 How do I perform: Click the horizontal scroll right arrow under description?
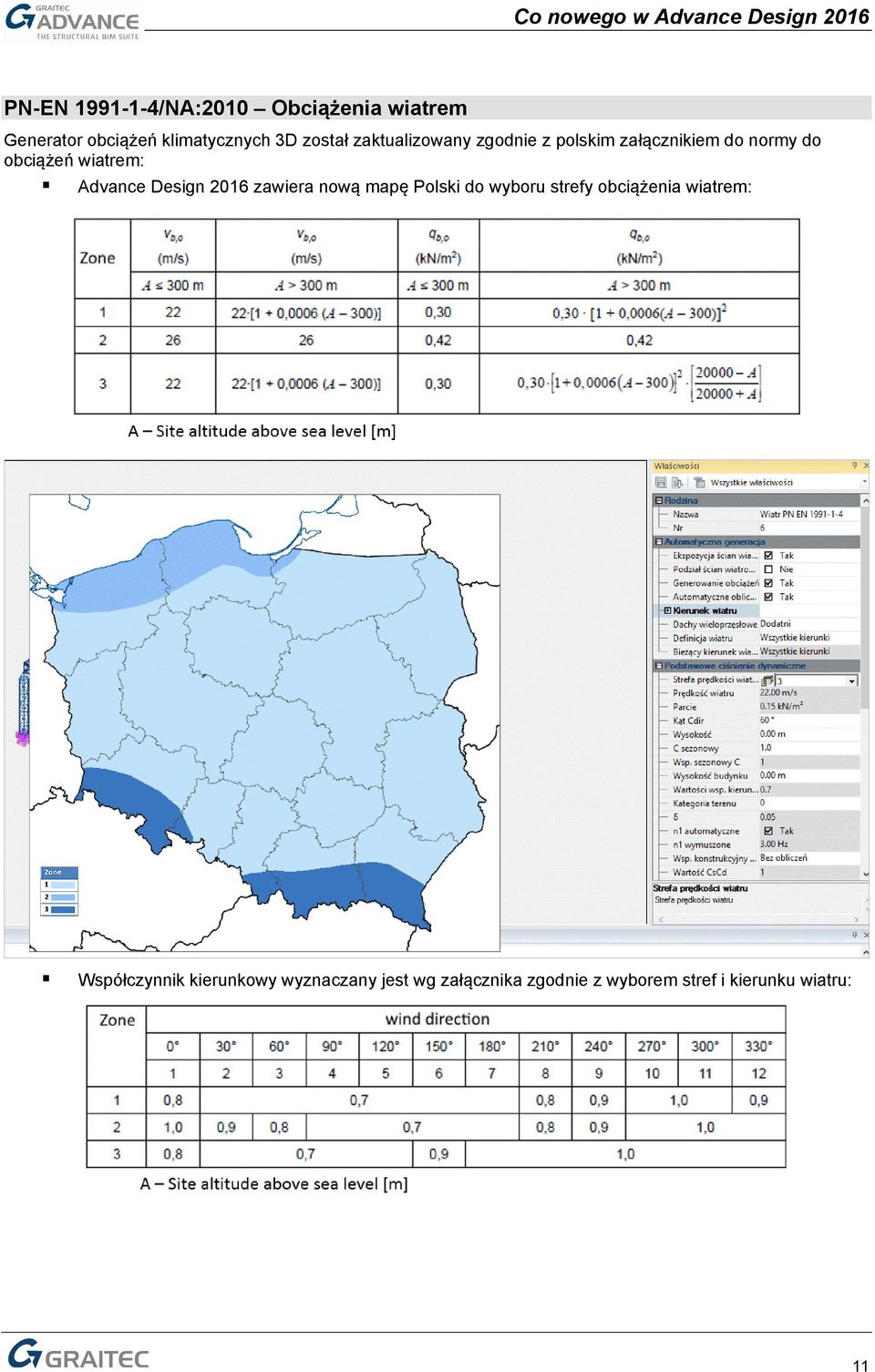[x=856, y=919]
